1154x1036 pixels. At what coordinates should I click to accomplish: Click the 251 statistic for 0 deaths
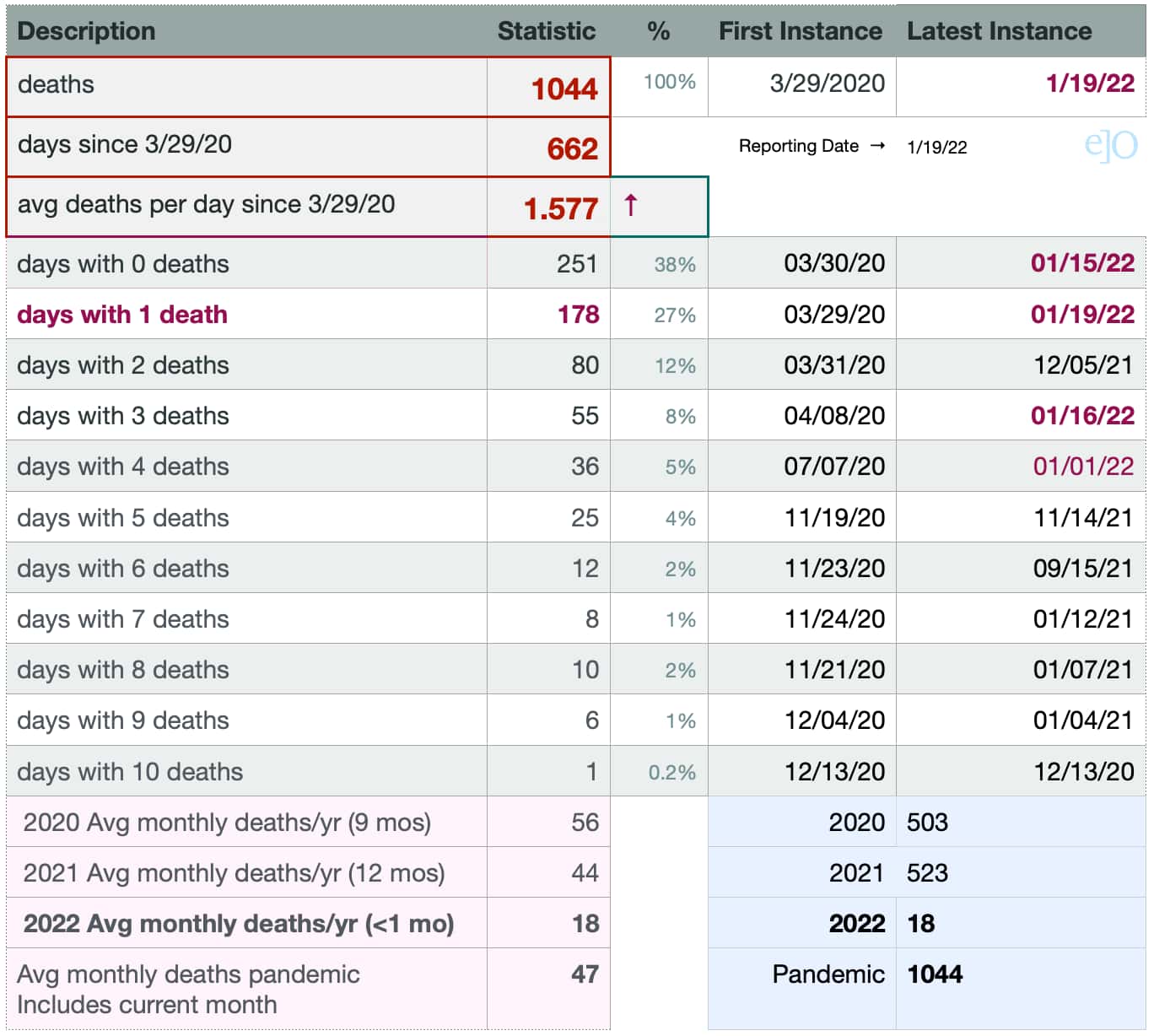coord(577,264)
